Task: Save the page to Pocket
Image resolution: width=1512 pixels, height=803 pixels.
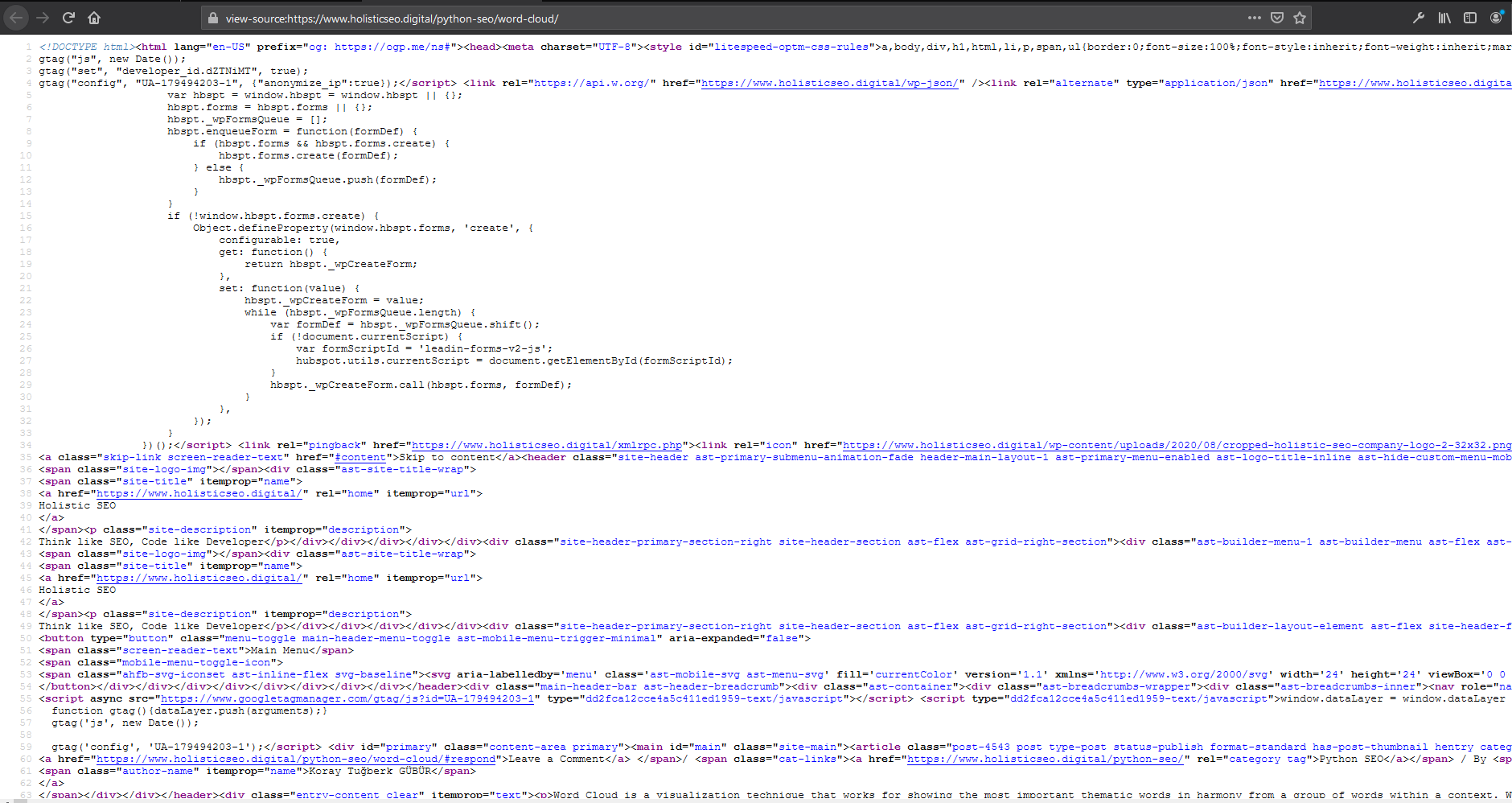Action: coord(1277,17)
